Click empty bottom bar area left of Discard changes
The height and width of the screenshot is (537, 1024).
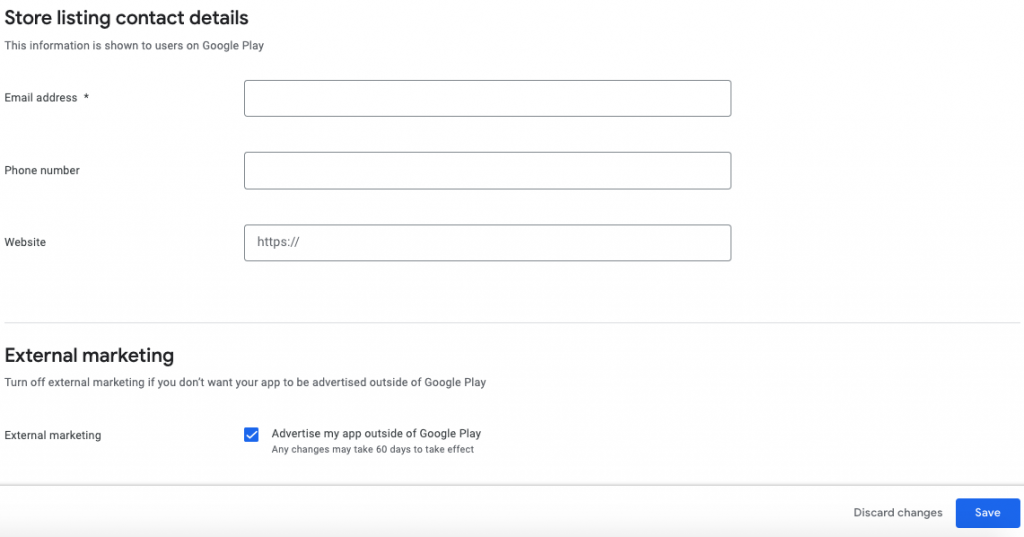click(x=400, y=513)
